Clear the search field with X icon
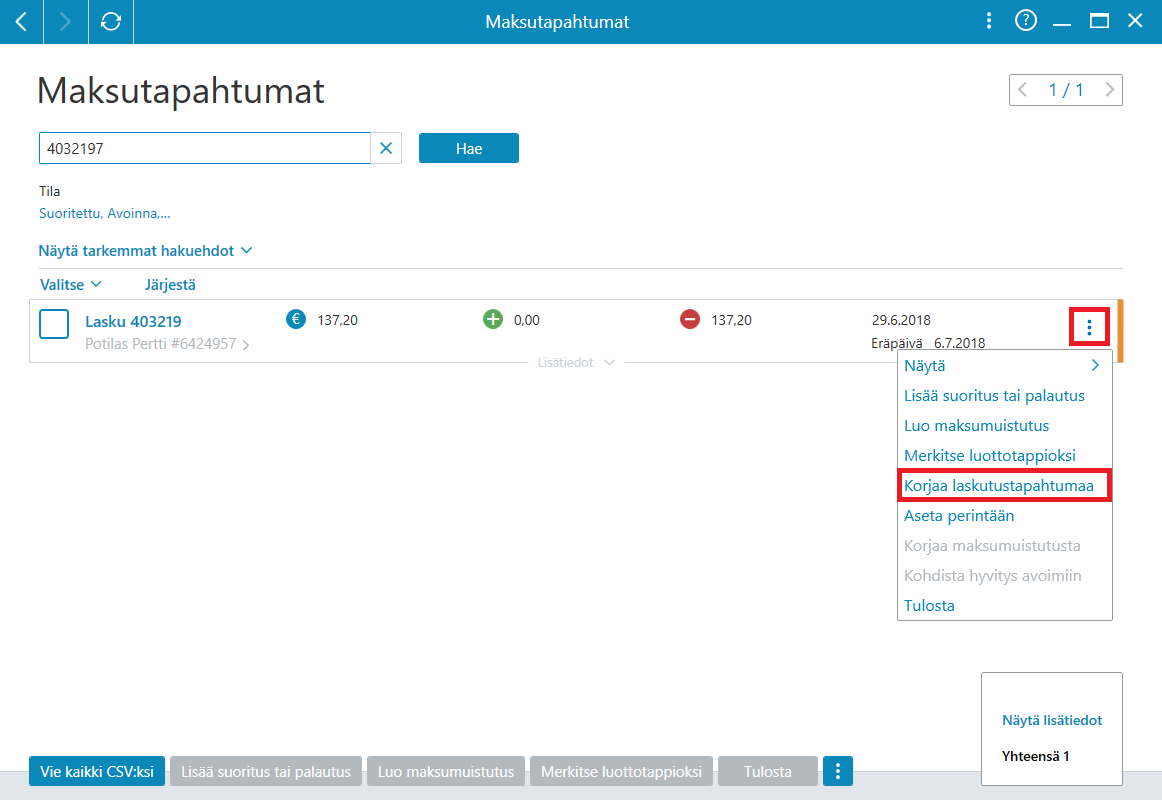This screenshot has height=800, width=1162. pos(386,148)
